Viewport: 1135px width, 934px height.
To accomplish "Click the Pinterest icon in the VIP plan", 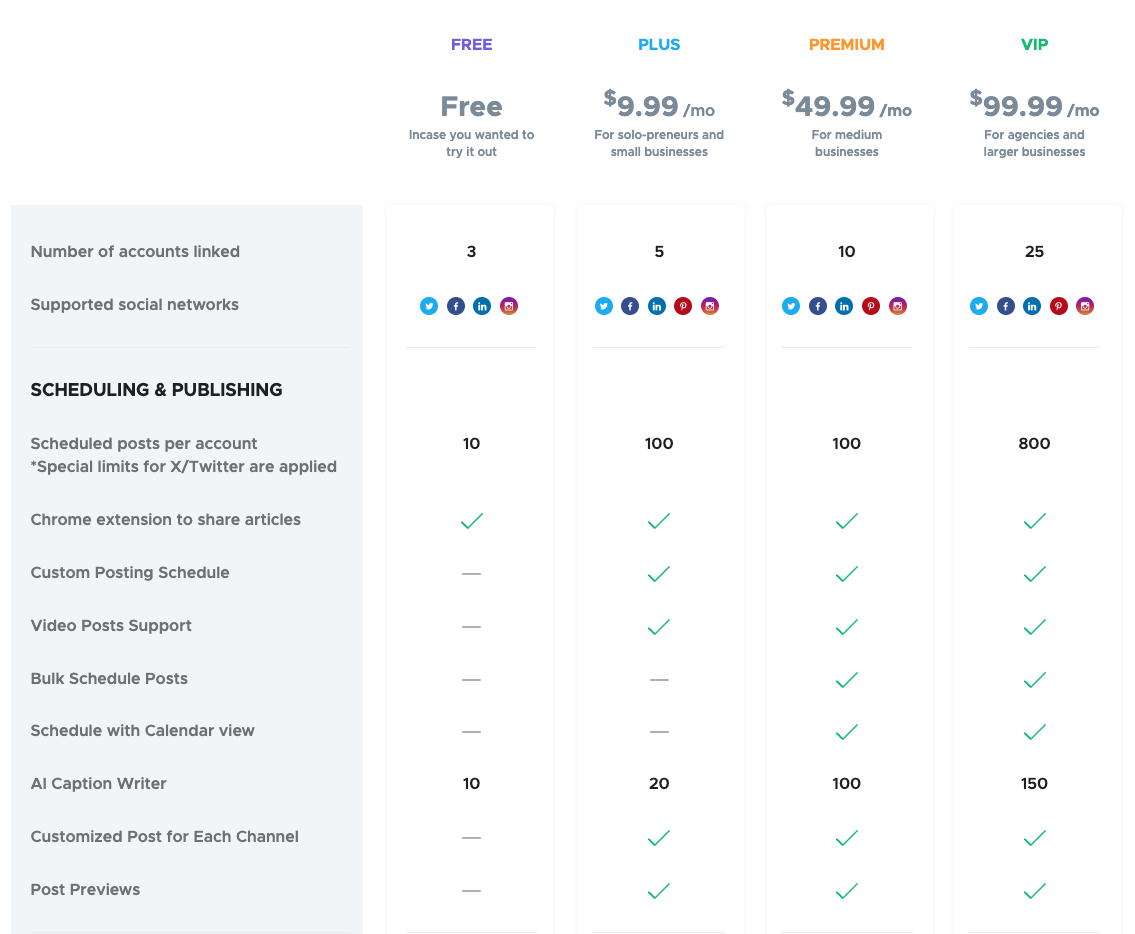I will point(1058,306).
